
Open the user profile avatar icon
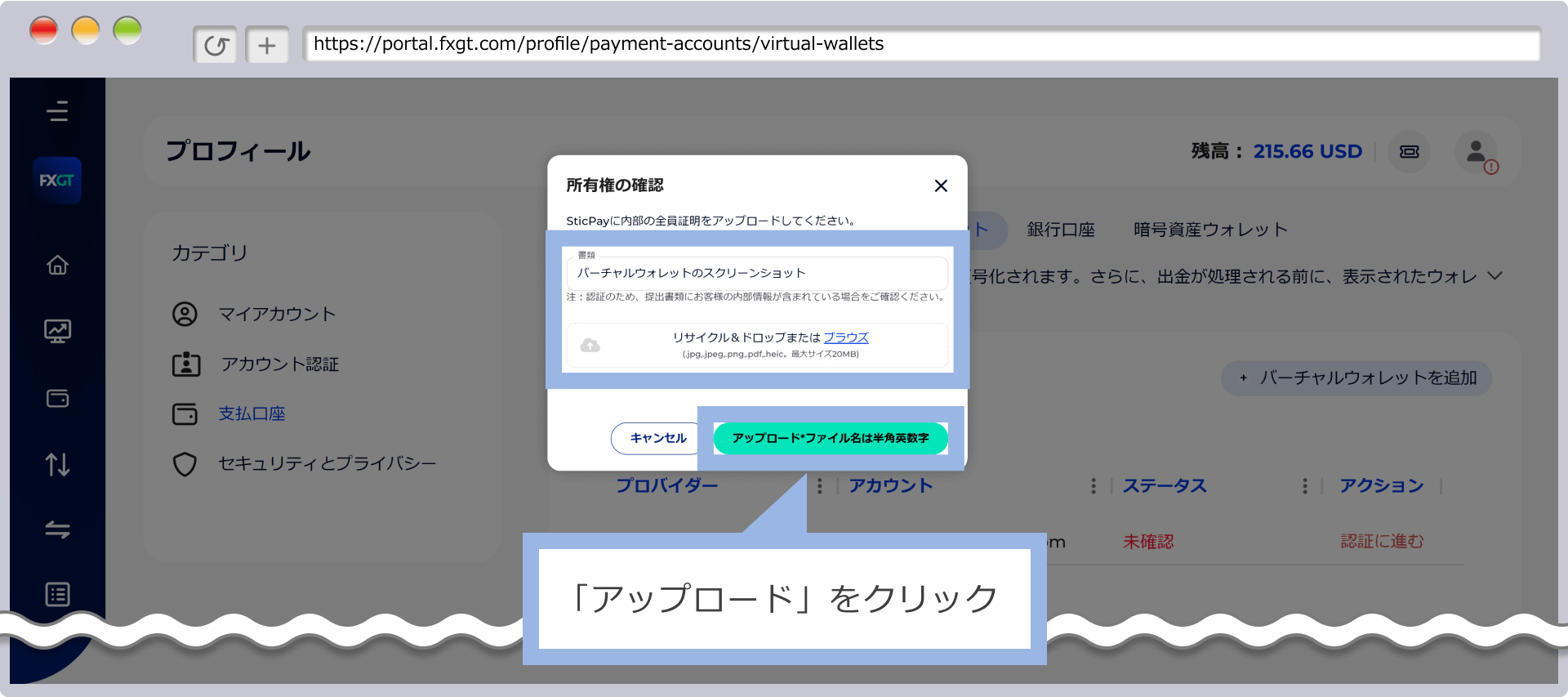(x=1476, y=152)
